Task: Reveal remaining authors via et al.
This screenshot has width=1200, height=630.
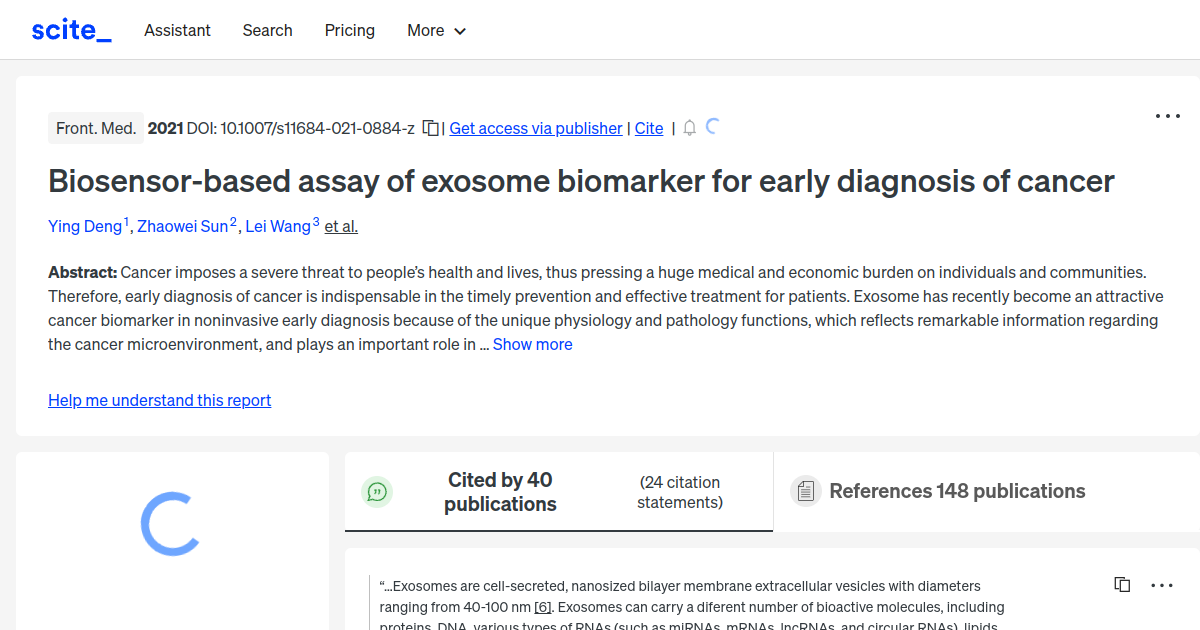Action: pos(340,226)
